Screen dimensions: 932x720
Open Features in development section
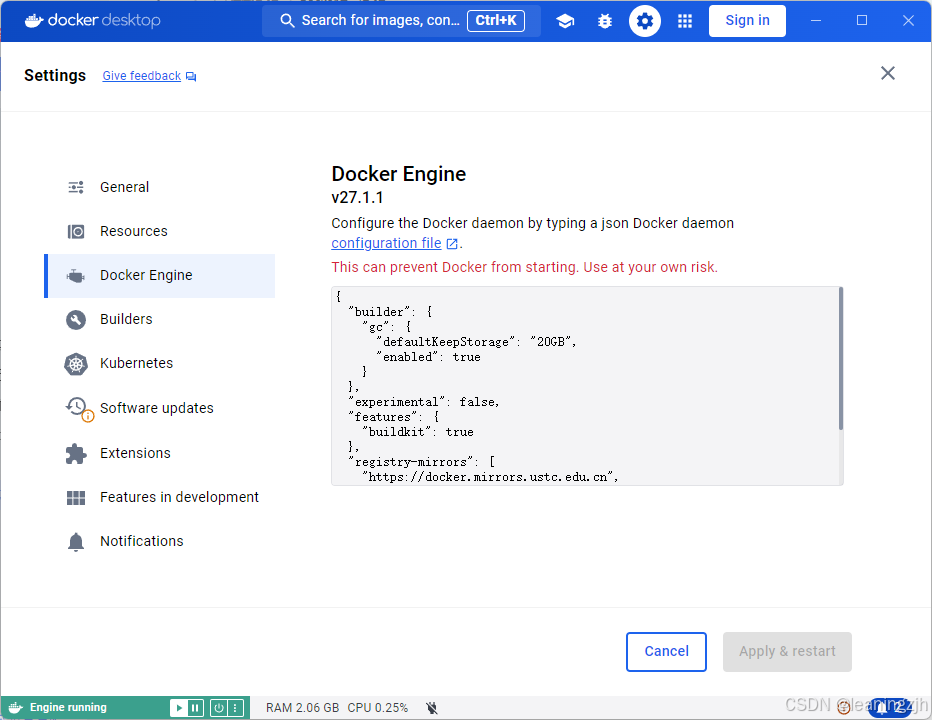(x=159, y=497)
